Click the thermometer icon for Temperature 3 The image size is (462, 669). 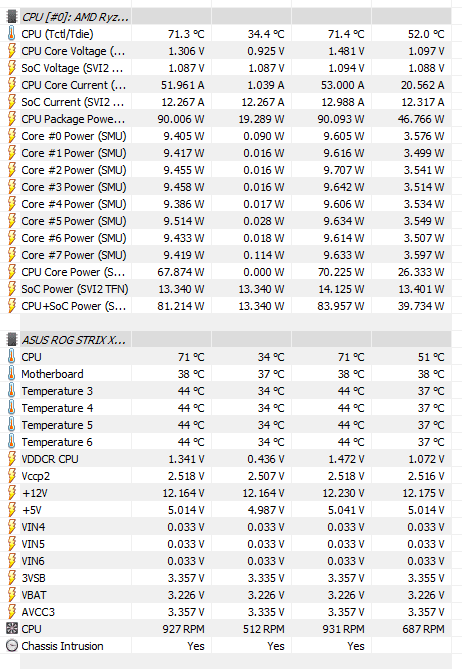12,391
